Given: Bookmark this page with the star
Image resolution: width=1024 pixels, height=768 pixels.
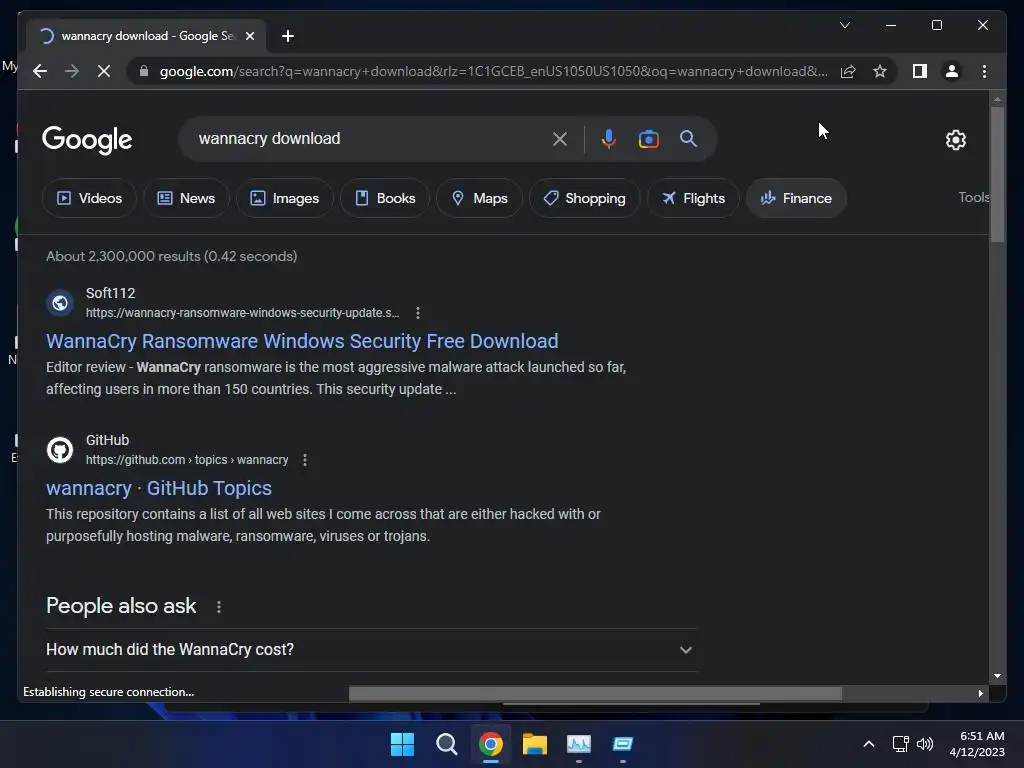Looking at the screenshot, I should pyautogui.click(x=880, y=71).
